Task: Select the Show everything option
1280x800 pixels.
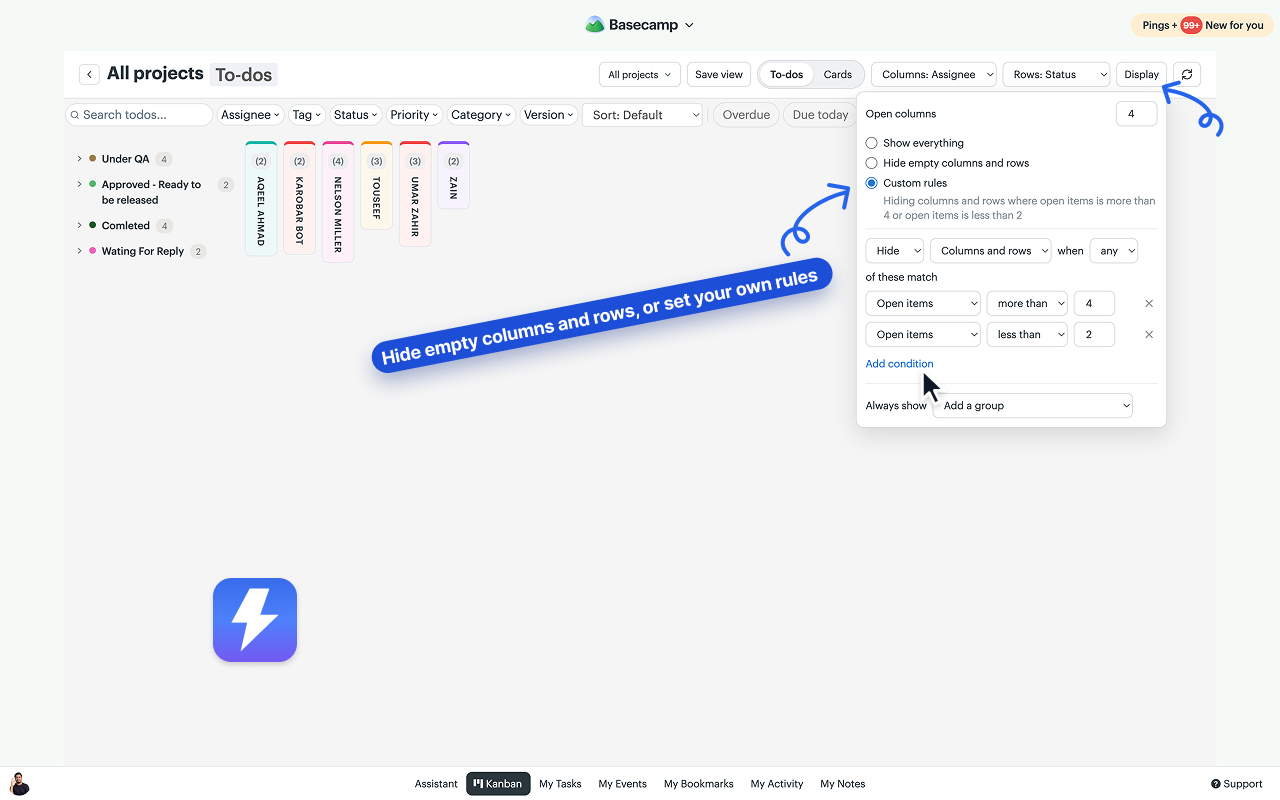Action: coord(872,143)
